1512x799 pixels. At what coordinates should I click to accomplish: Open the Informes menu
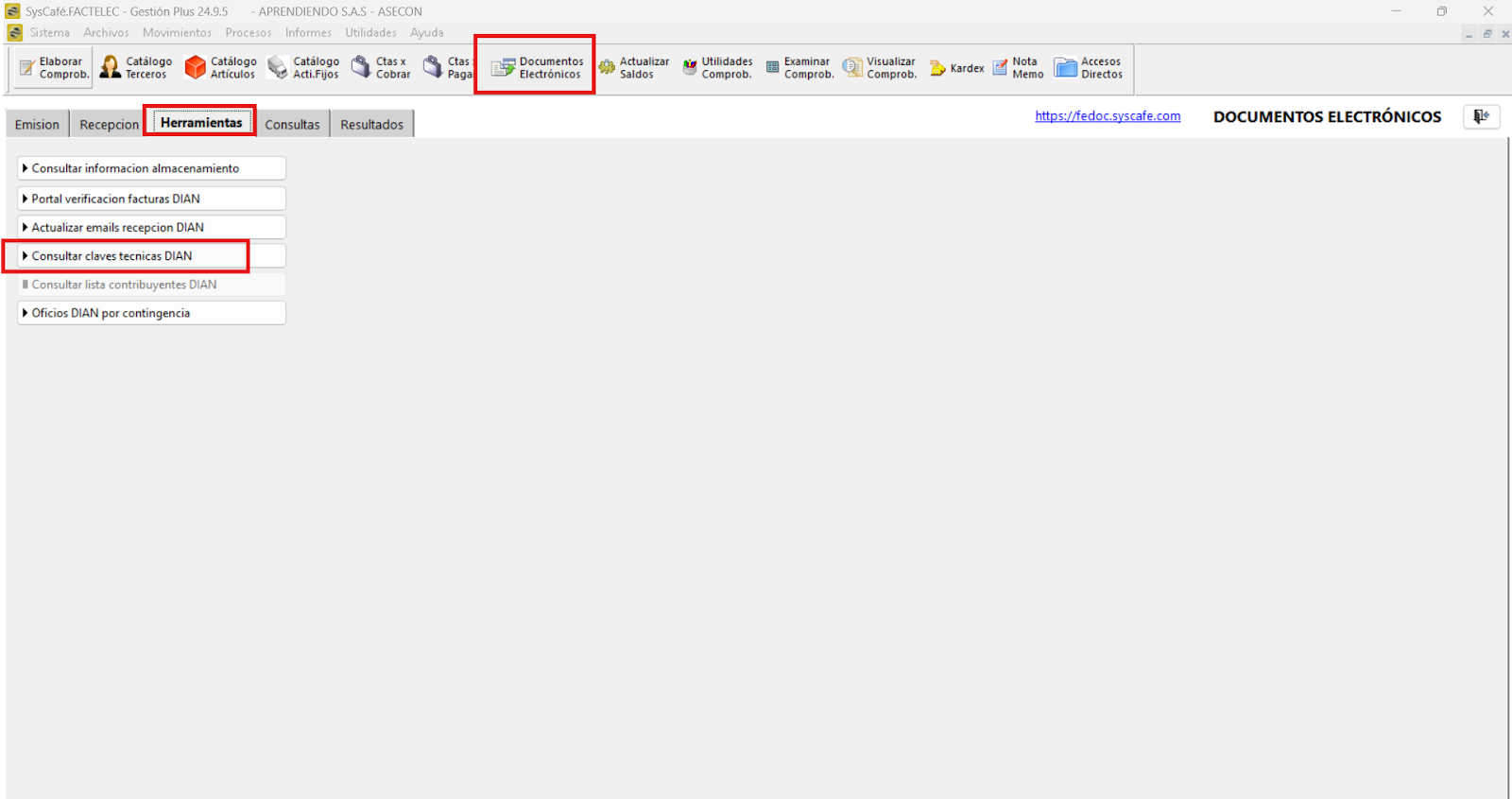[308, 32]
